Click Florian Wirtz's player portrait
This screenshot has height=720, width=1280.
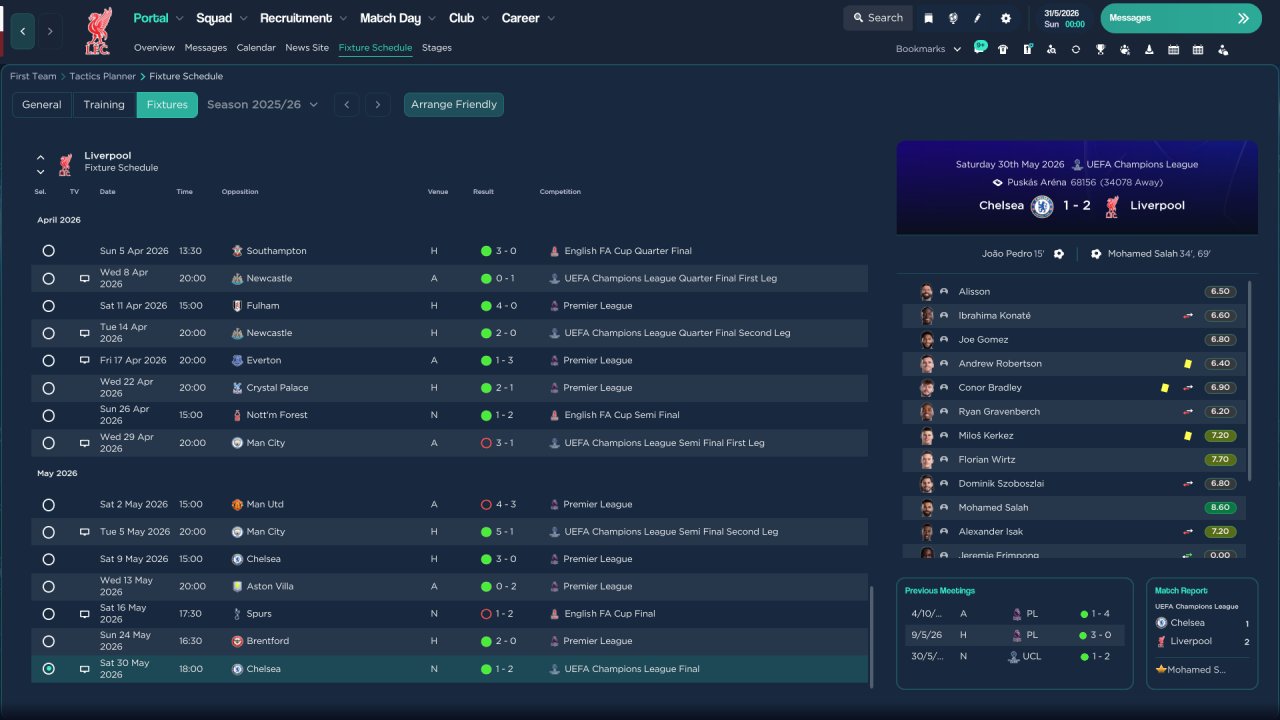point(927,460)
